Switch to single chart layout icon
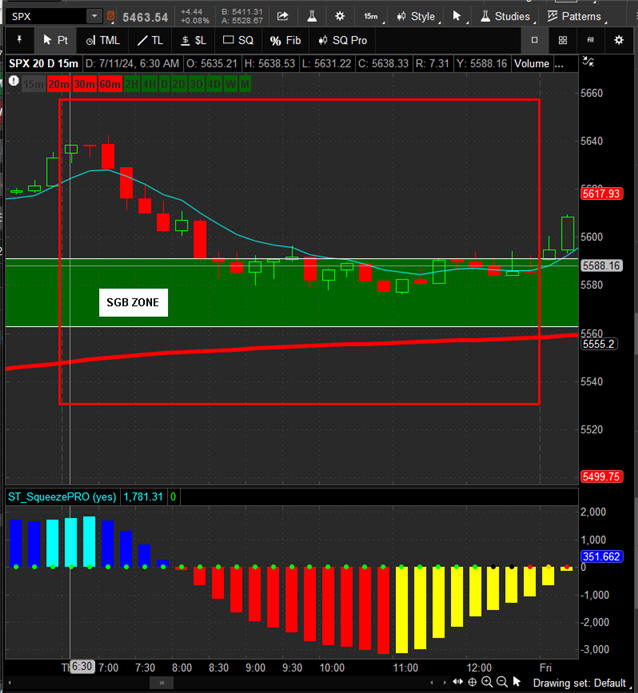The width and height of the screenshot is (638, 693). (535, 40)
